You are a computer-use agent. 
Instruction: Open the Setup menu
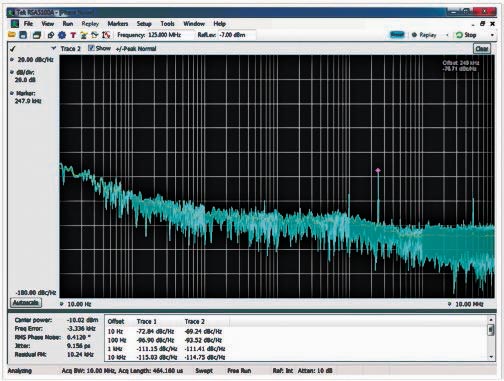coord(144,24)
